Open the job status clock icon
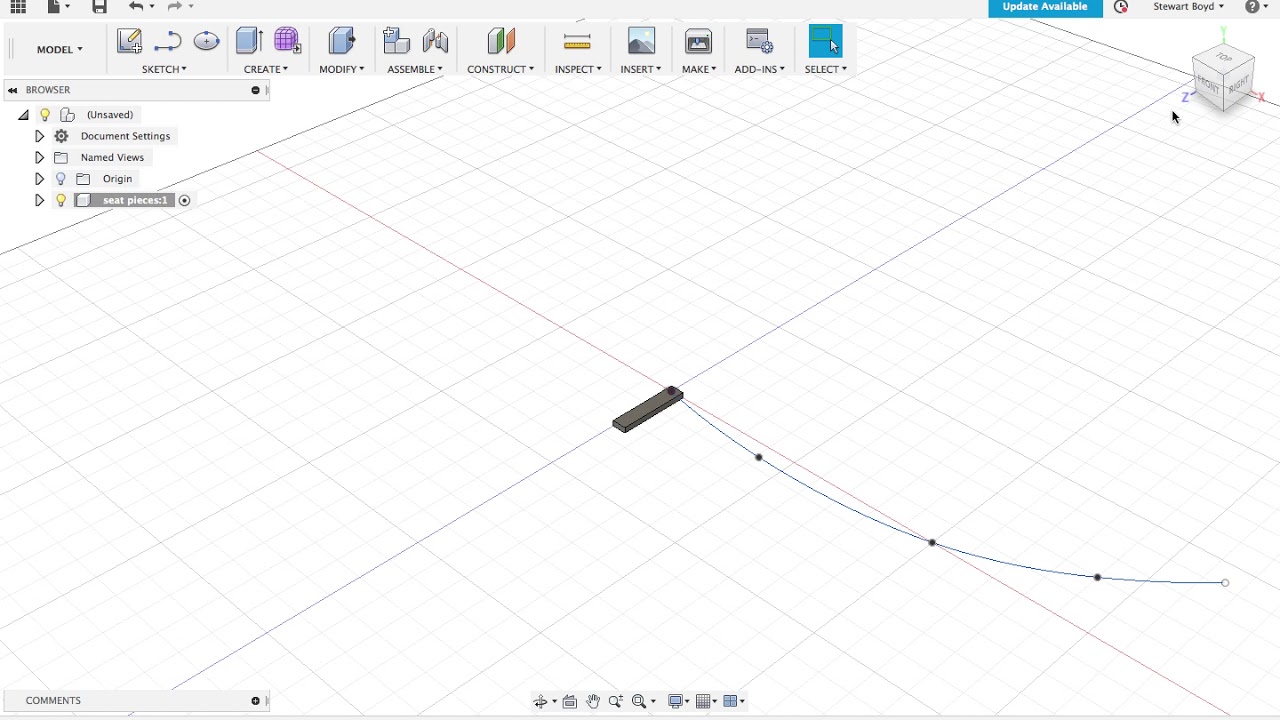 [x=1121, y=6]
